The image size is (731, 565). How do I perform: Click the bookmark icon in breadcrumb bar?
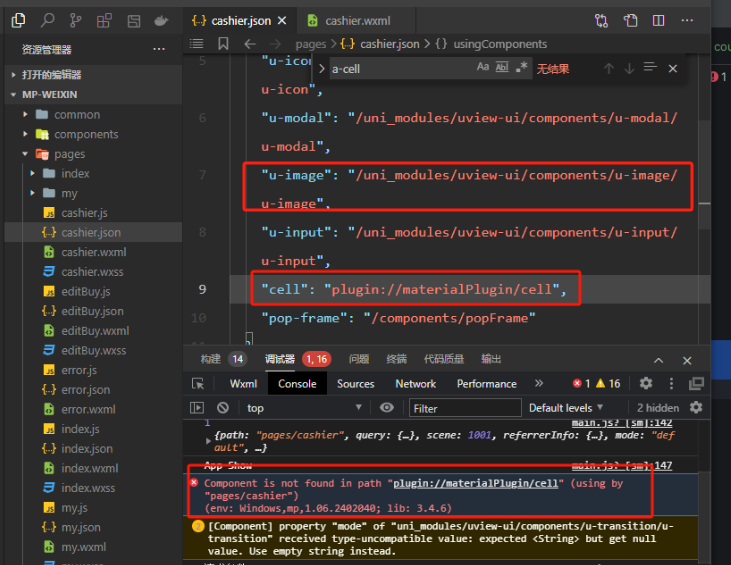(223, 44)
